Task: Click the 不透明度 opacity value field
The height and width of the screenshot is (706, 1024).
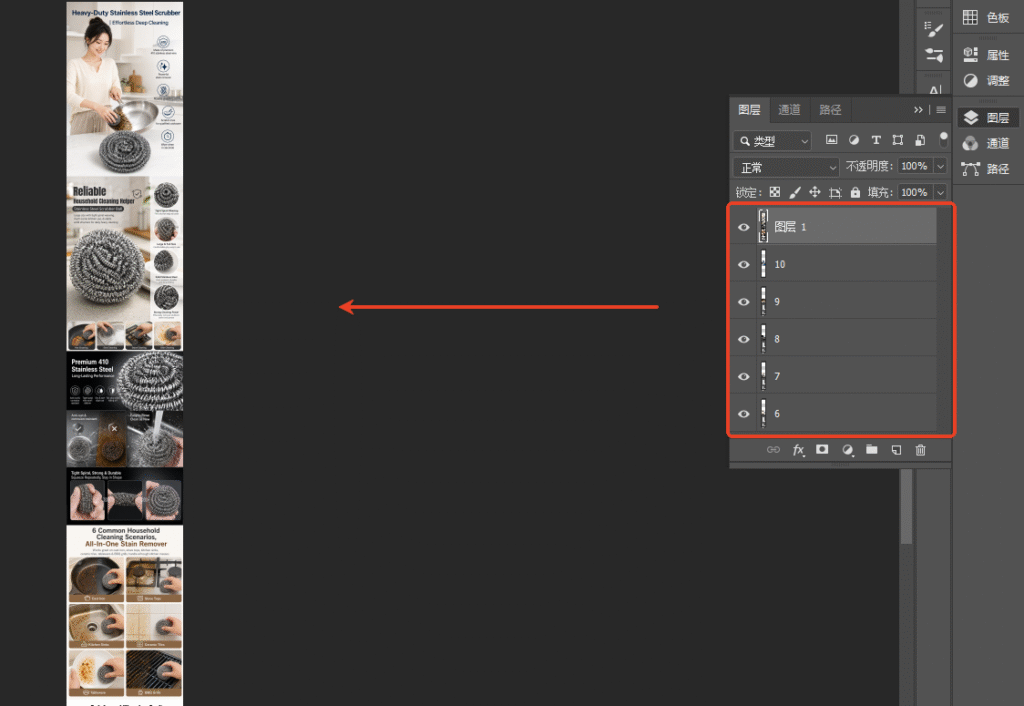Action: 916,167
